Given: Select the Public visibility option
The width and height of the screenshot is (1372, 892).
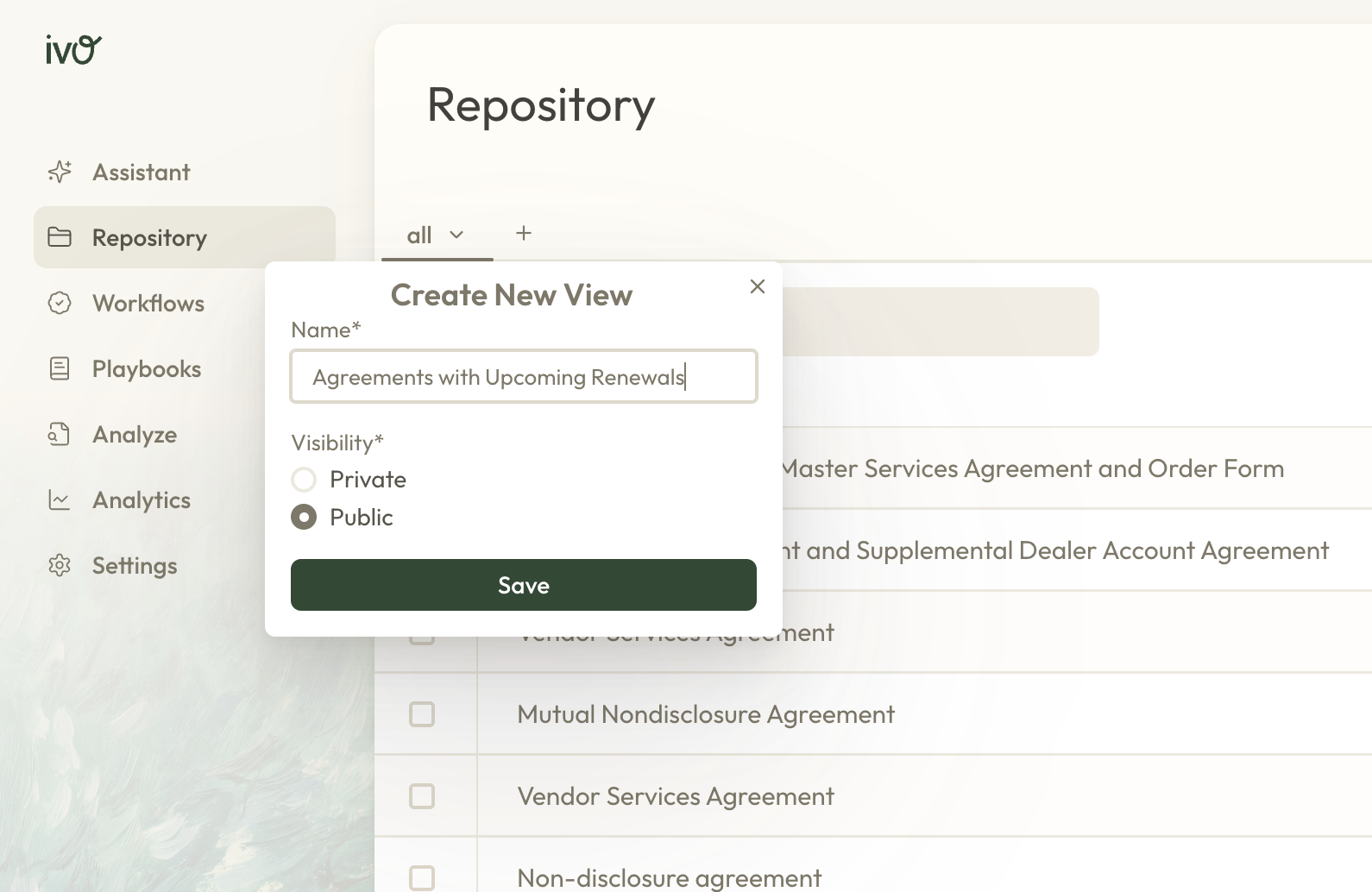Looking at the screenshot, I should pyautogui.click(x=304, y=518).
